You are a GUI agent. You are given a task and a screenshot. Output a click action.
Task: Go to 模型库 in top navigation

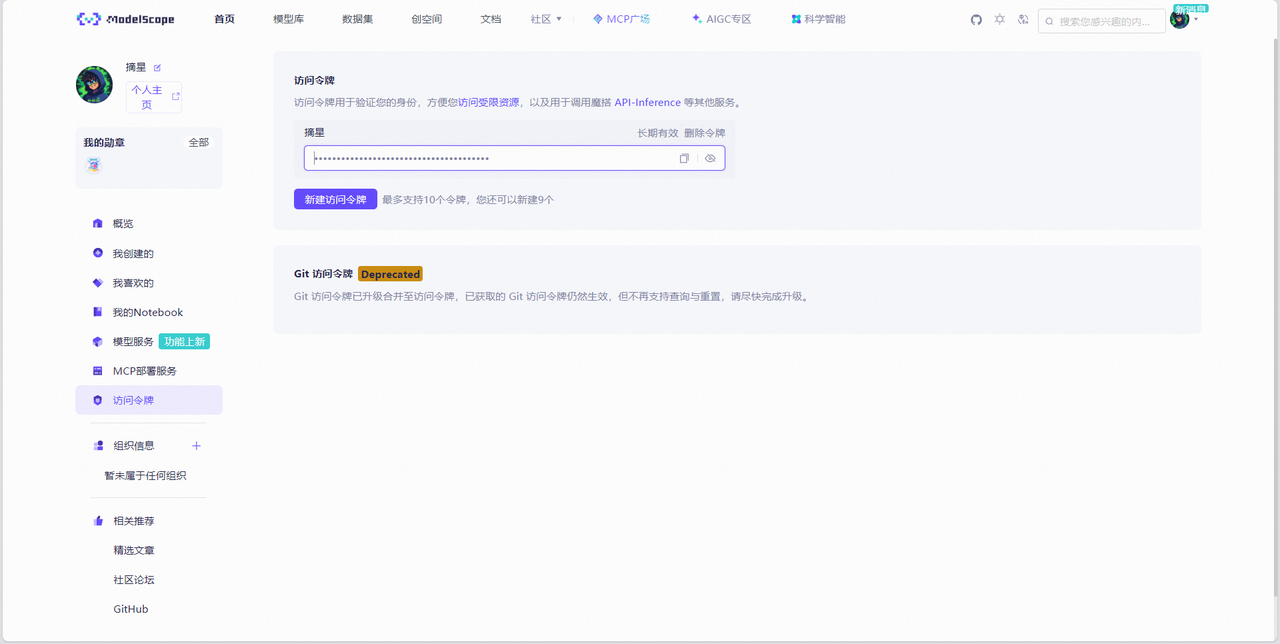(x=288, y=19)
